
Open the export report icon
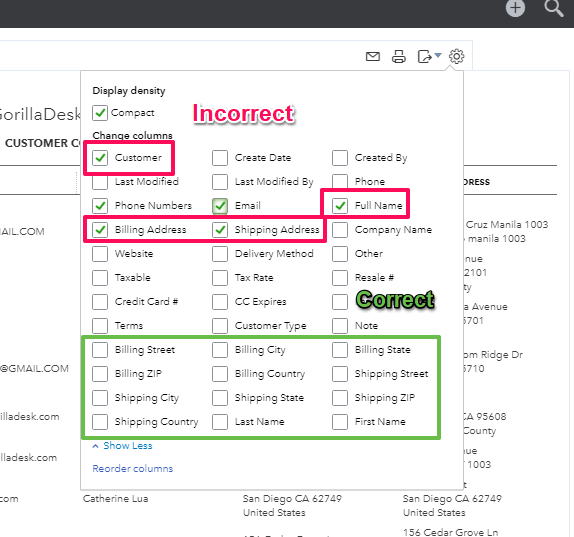[425, 57]
